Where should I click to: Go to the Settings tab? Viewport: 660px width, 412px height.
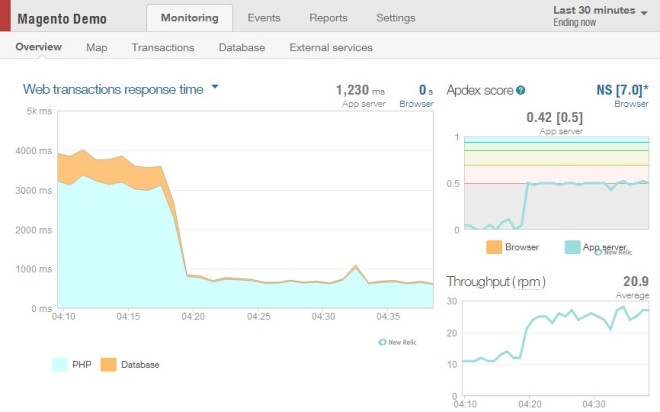[396, 18]
